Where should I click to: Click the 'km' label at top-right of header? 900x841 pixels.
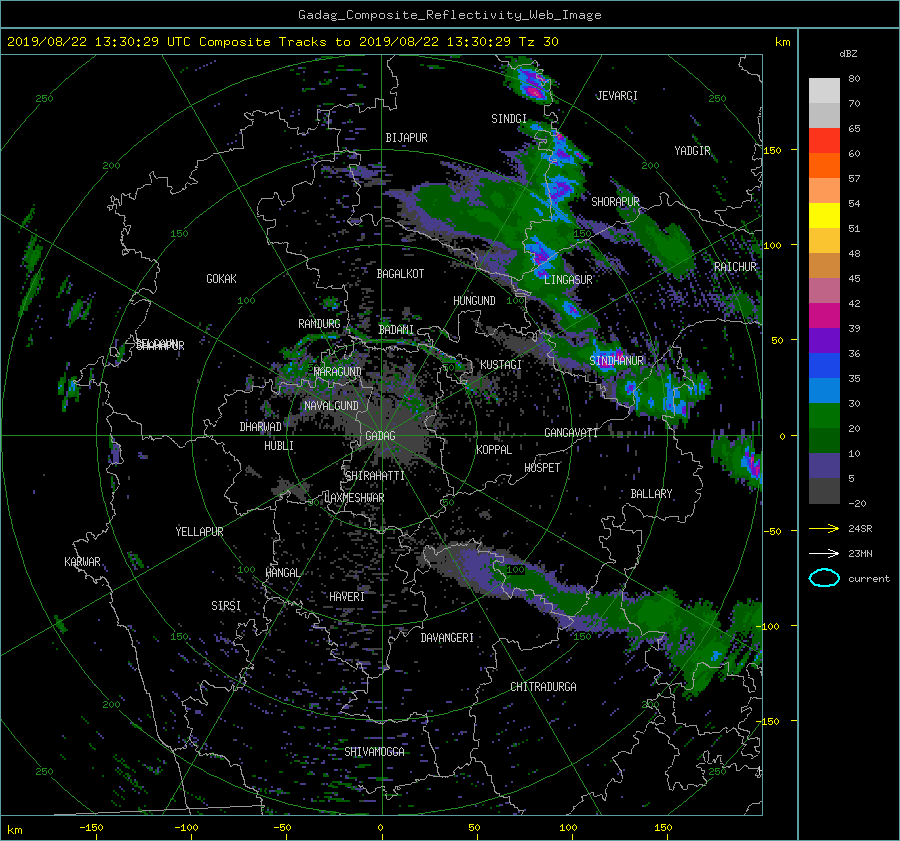[x=782, y=42]
